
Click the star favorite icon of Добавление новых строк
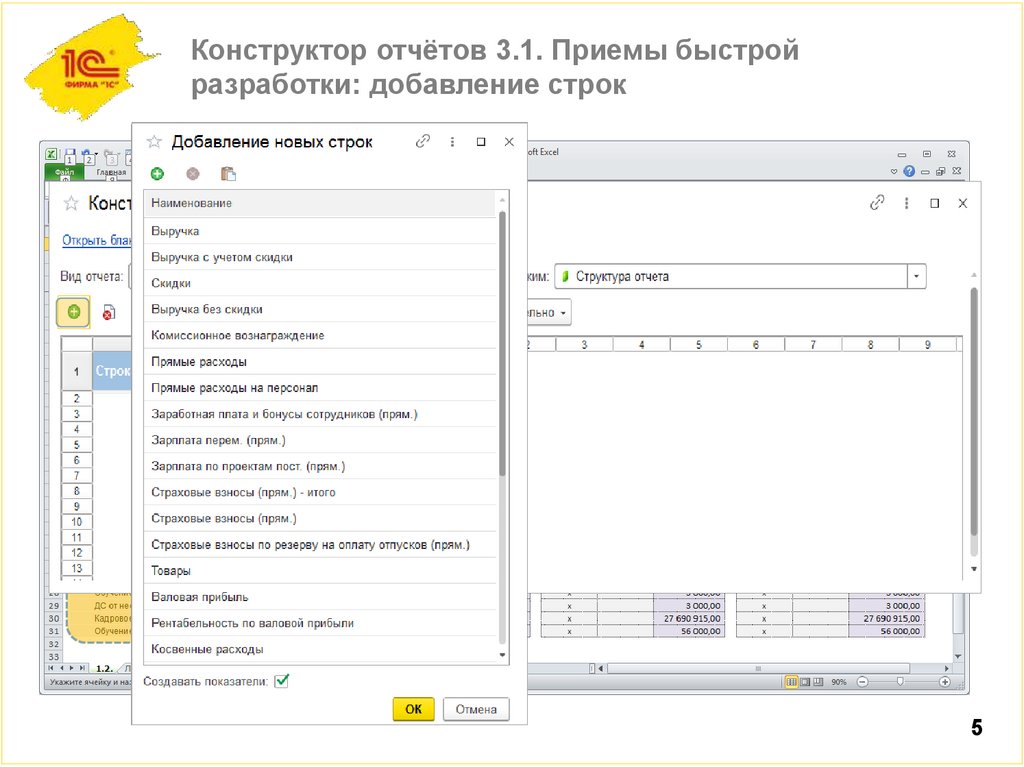click(154, 141)
